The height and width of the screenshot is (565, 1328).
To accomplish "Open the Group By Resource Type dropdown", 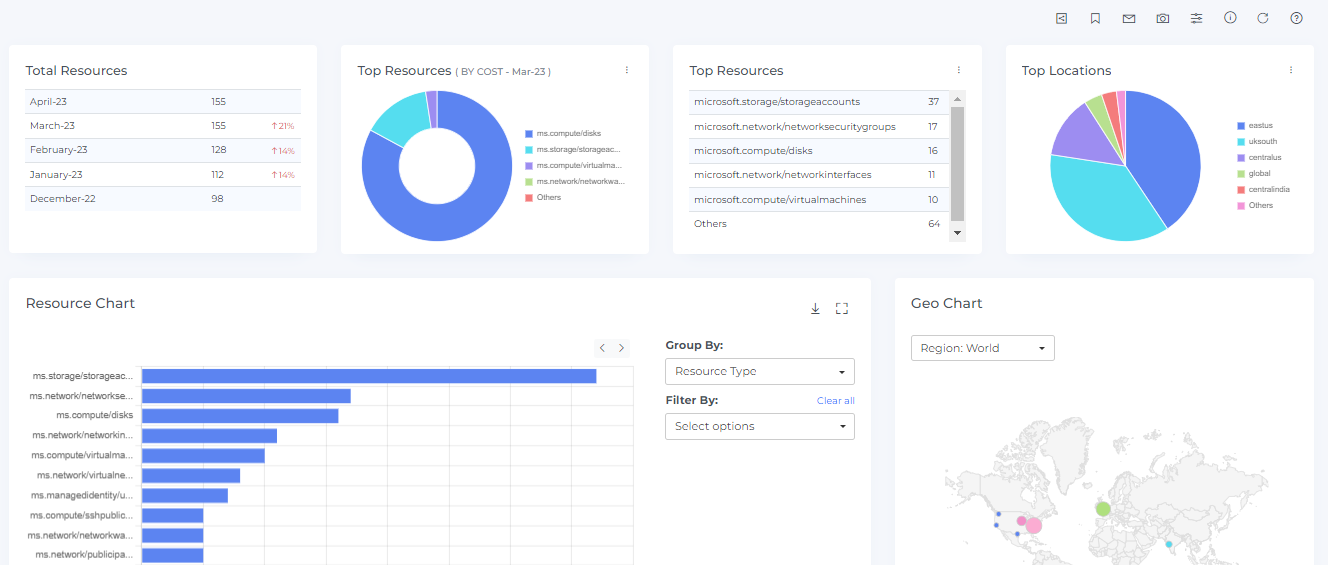I will (x=759, y=371).
